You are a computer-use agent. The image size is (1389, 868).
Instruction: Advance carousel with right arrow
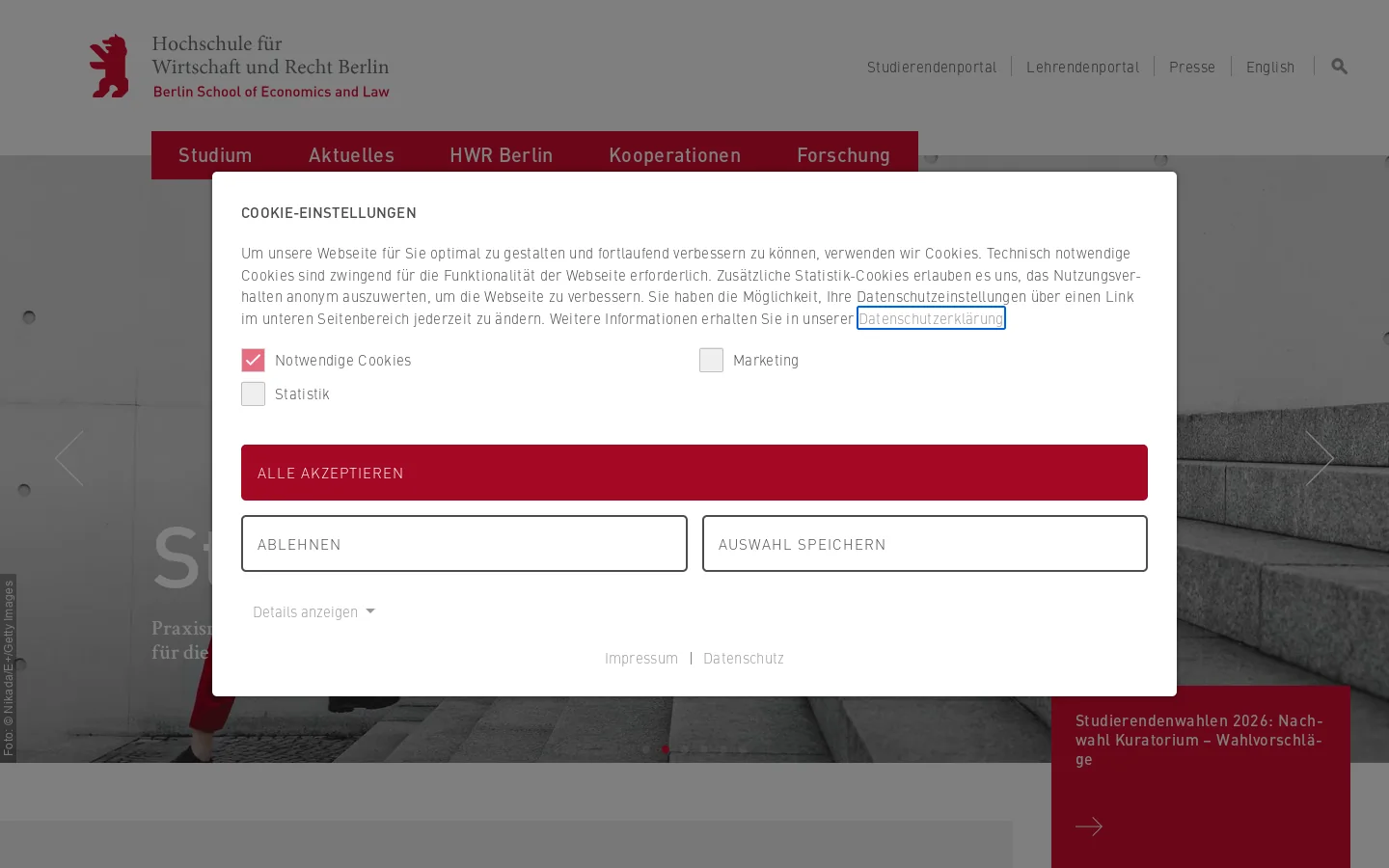1319,458
